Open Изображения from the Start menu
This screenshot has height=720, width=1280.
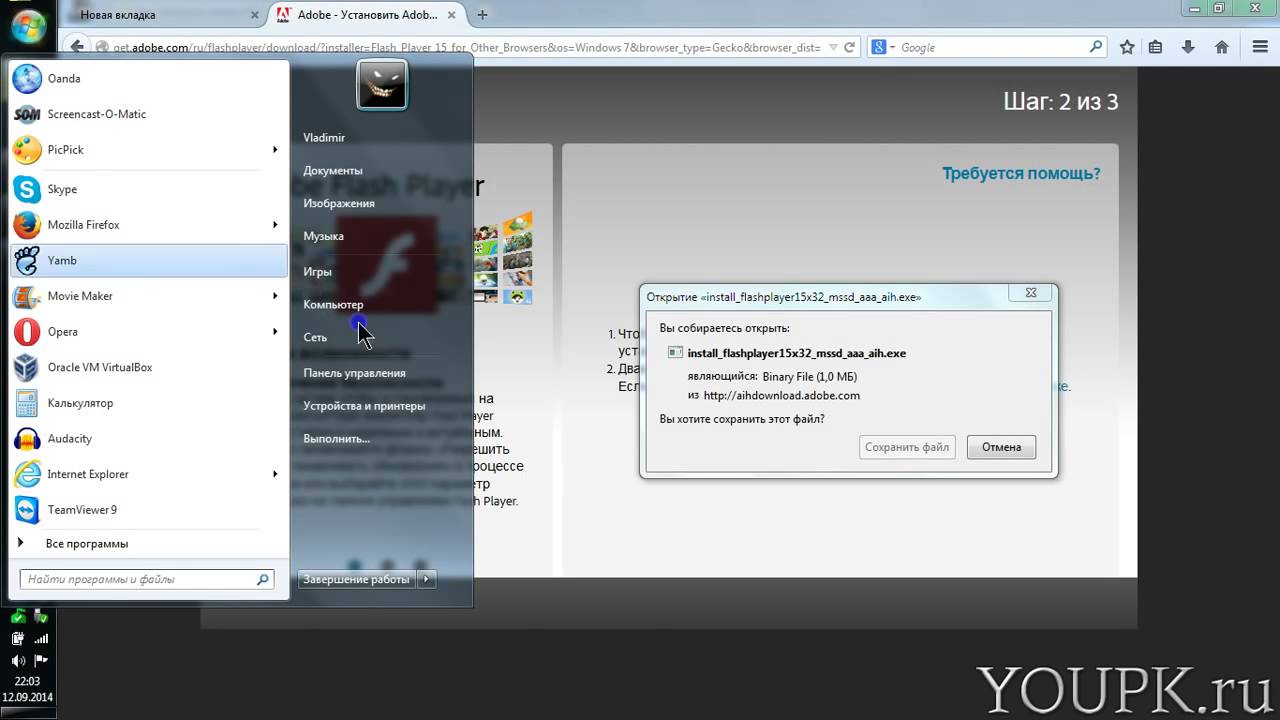(x=339, y=204)
